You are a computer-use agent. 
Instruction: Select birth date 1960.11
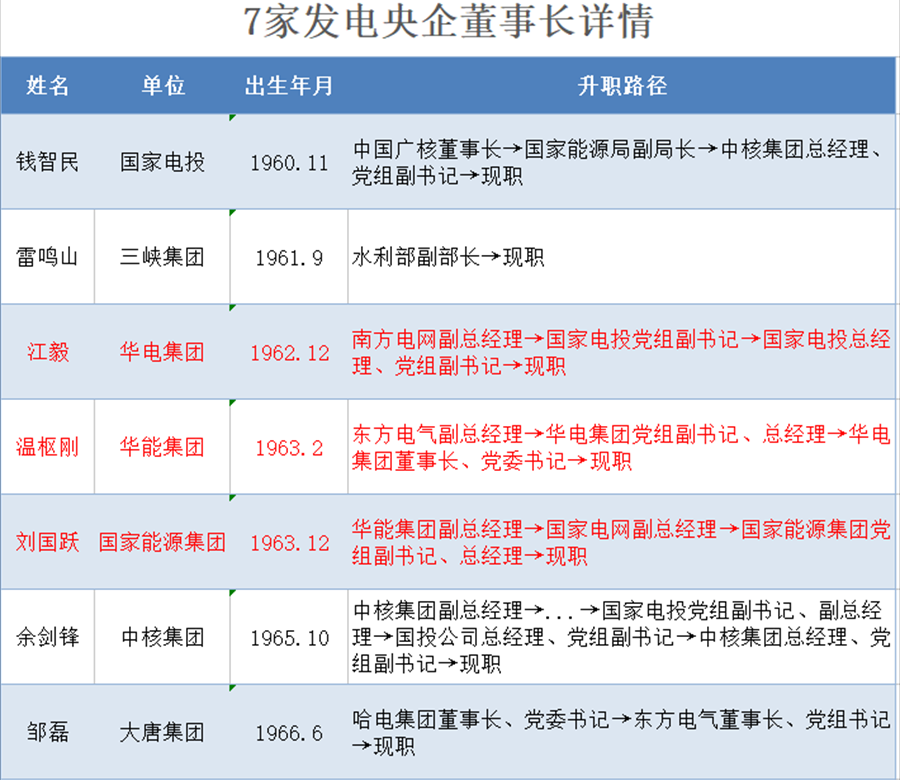tap(289, 163)
